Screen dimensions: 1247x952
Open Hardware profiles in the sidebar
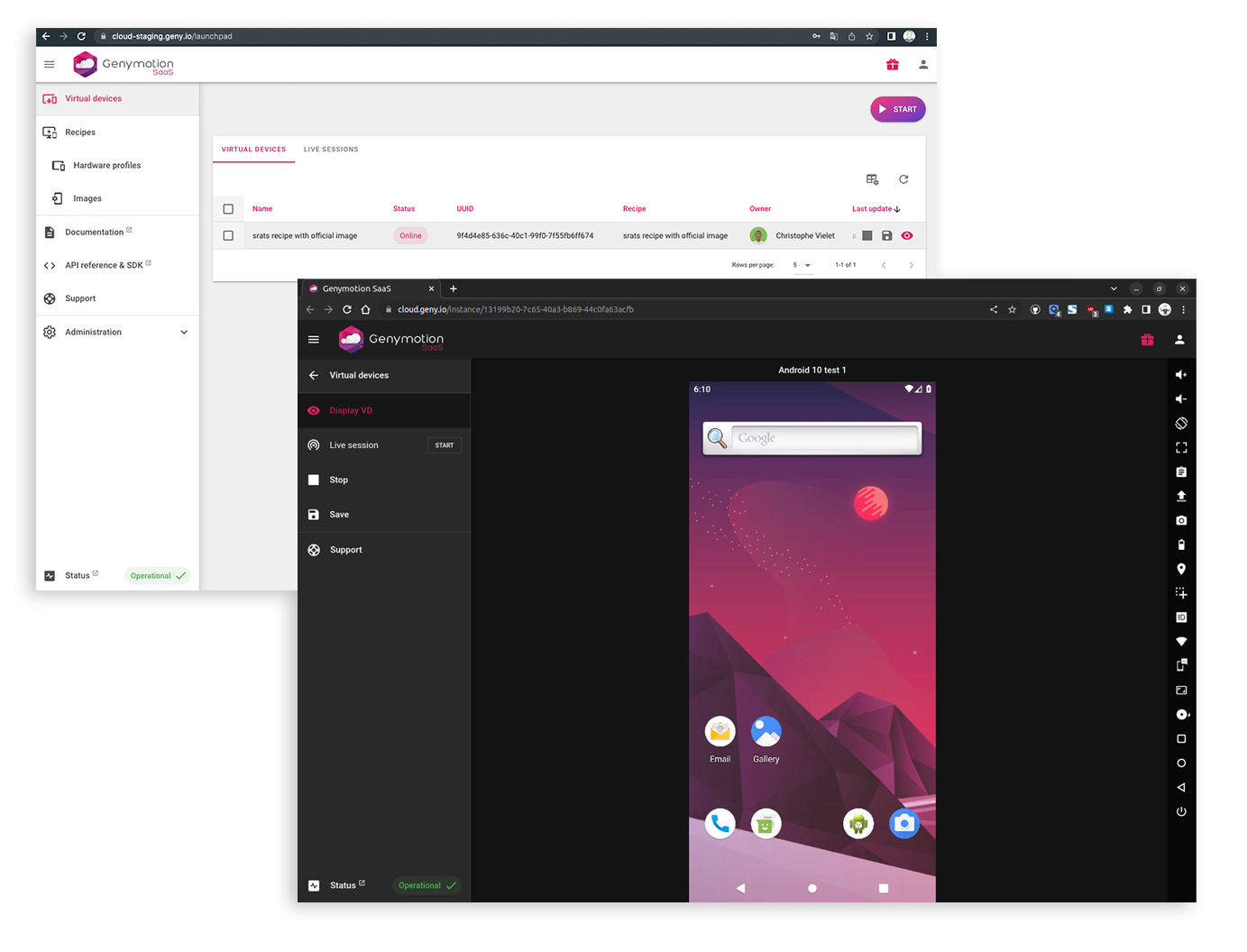click(x=106, y=166)
